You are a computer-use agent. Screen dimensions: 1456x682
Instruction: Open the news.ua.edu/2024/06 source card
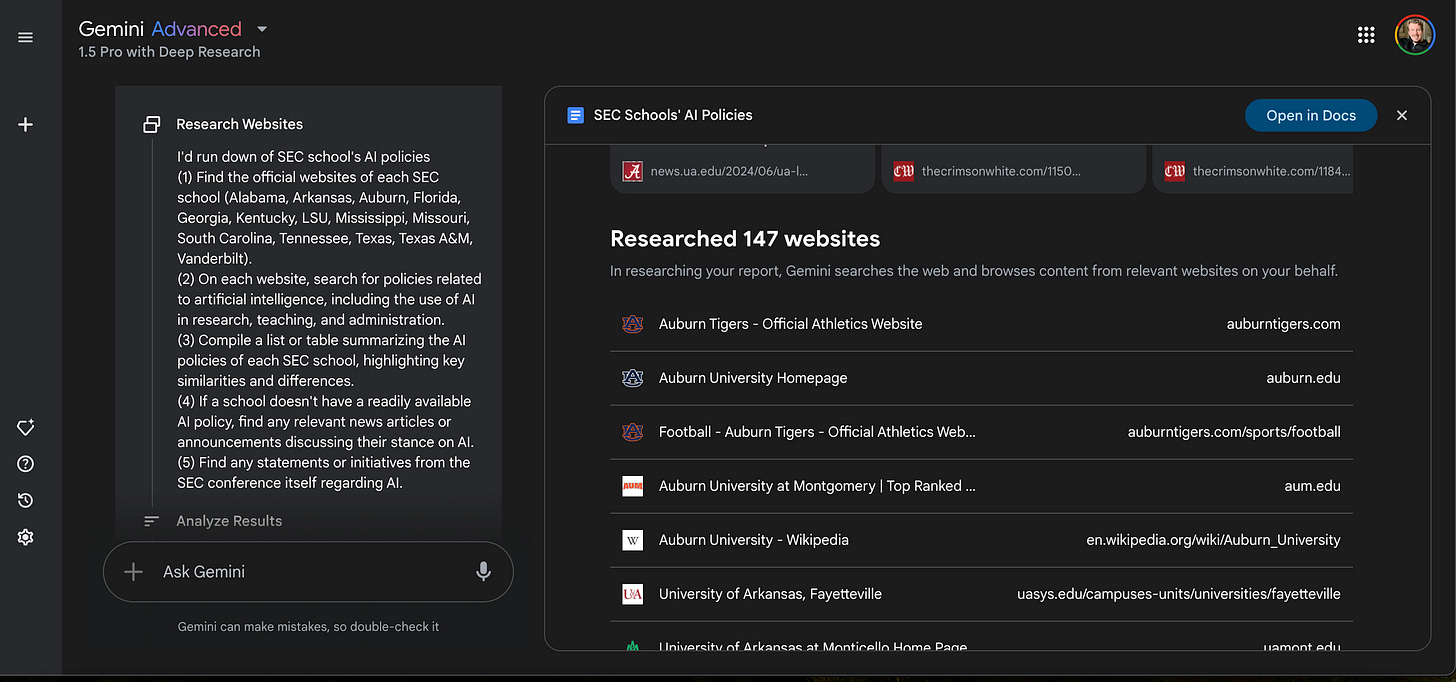tap(743, 169)
